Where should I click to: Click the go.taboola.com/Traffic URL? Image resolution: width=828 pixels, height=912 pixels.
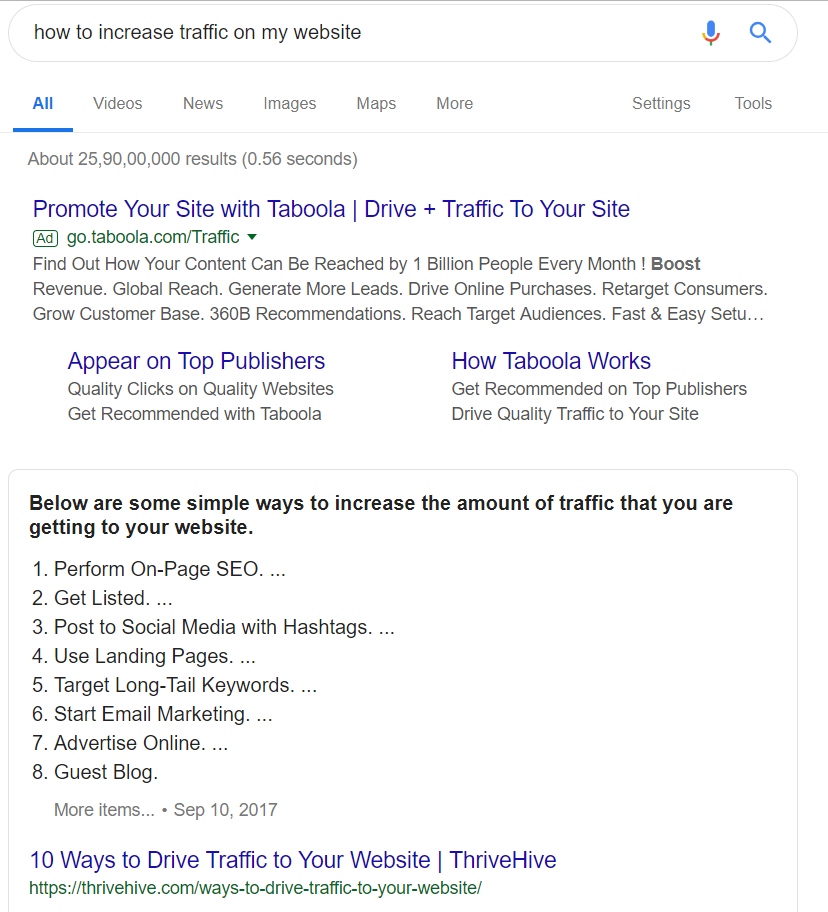(153, 237)
